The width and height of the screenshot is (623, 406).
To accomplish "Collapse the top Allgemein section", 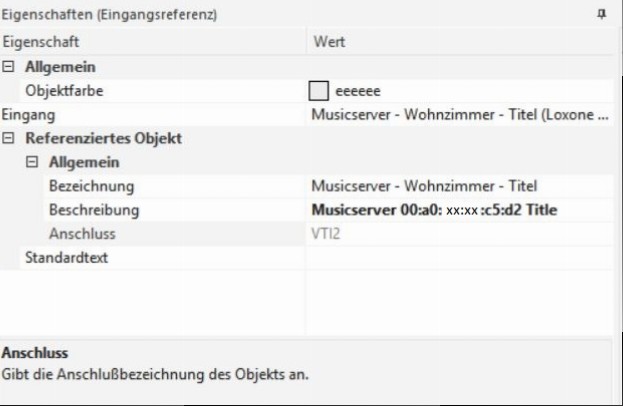I will tap(9, 67).
